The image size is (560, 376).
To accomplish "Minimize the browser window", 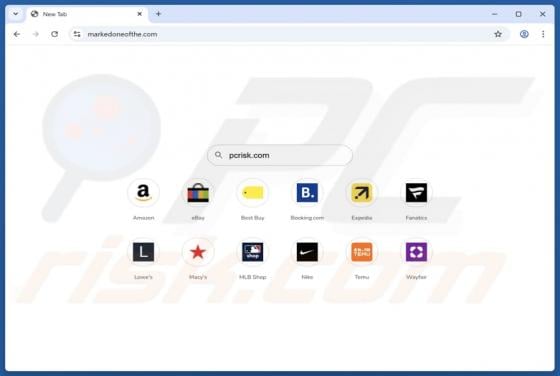I will pos(495,14).
